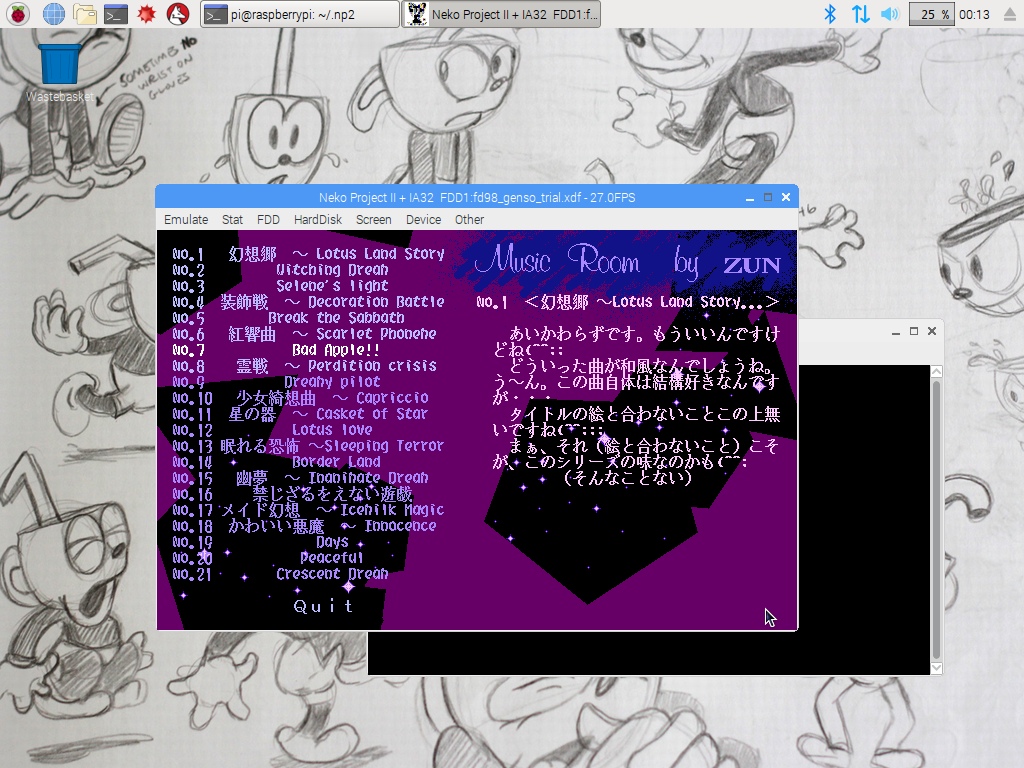Open the Stat menu
Image resolution: width=1024 pixels, height=768 pixels.
(x=232, y=219)
